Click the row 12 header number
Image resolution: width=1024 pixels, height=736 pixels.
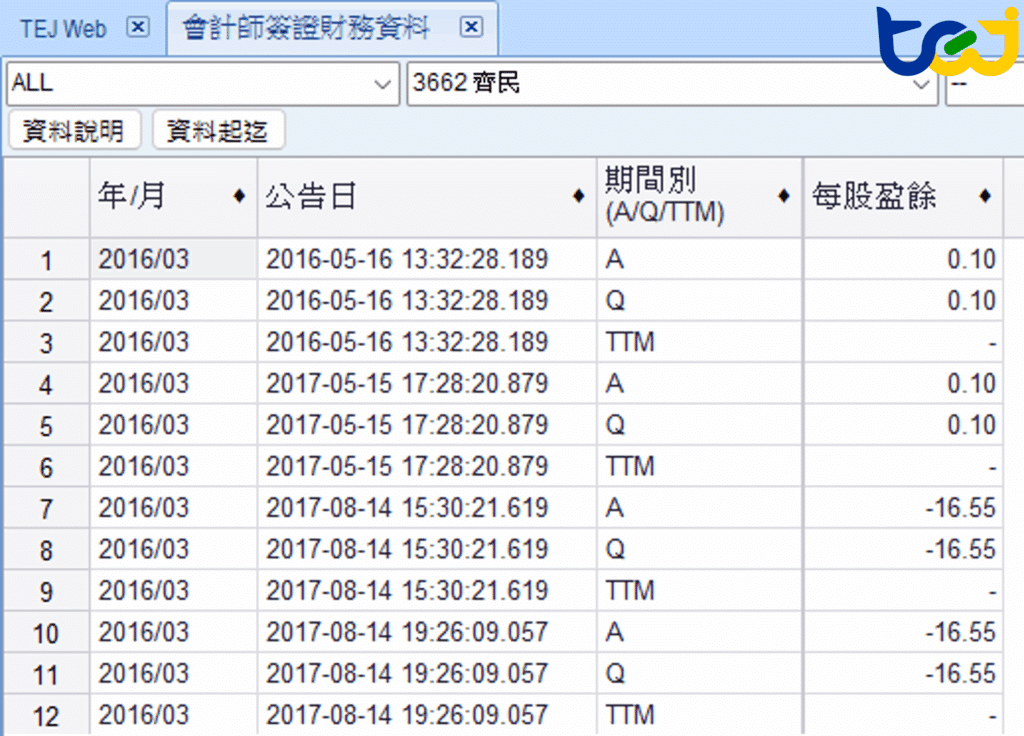tap(46, 716)
